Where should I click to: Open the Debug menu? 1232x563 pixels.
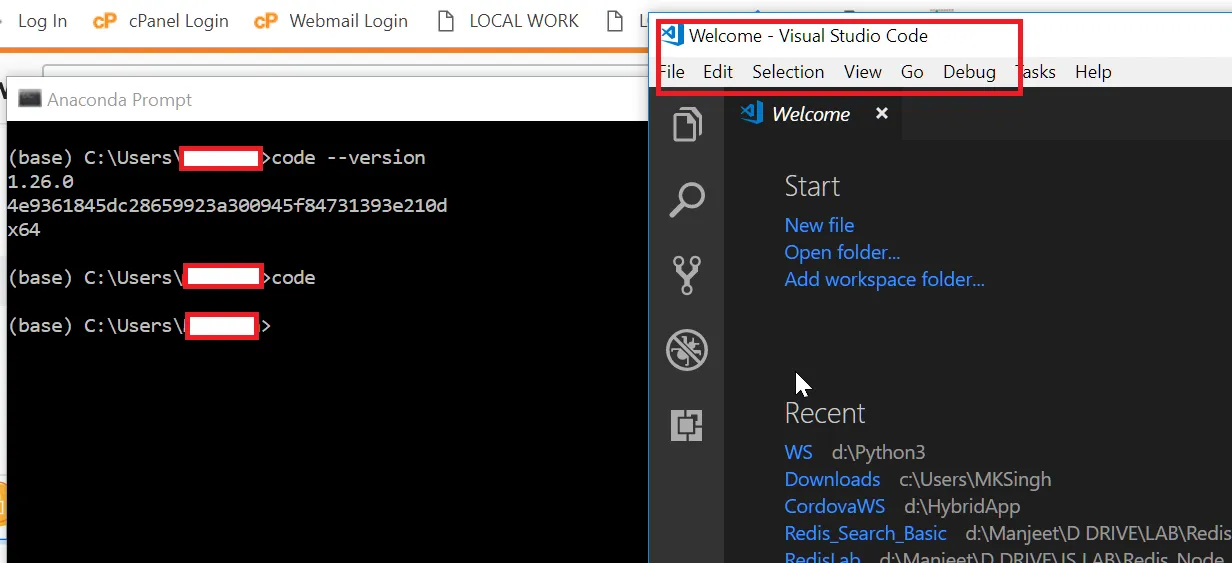(969, 72)
